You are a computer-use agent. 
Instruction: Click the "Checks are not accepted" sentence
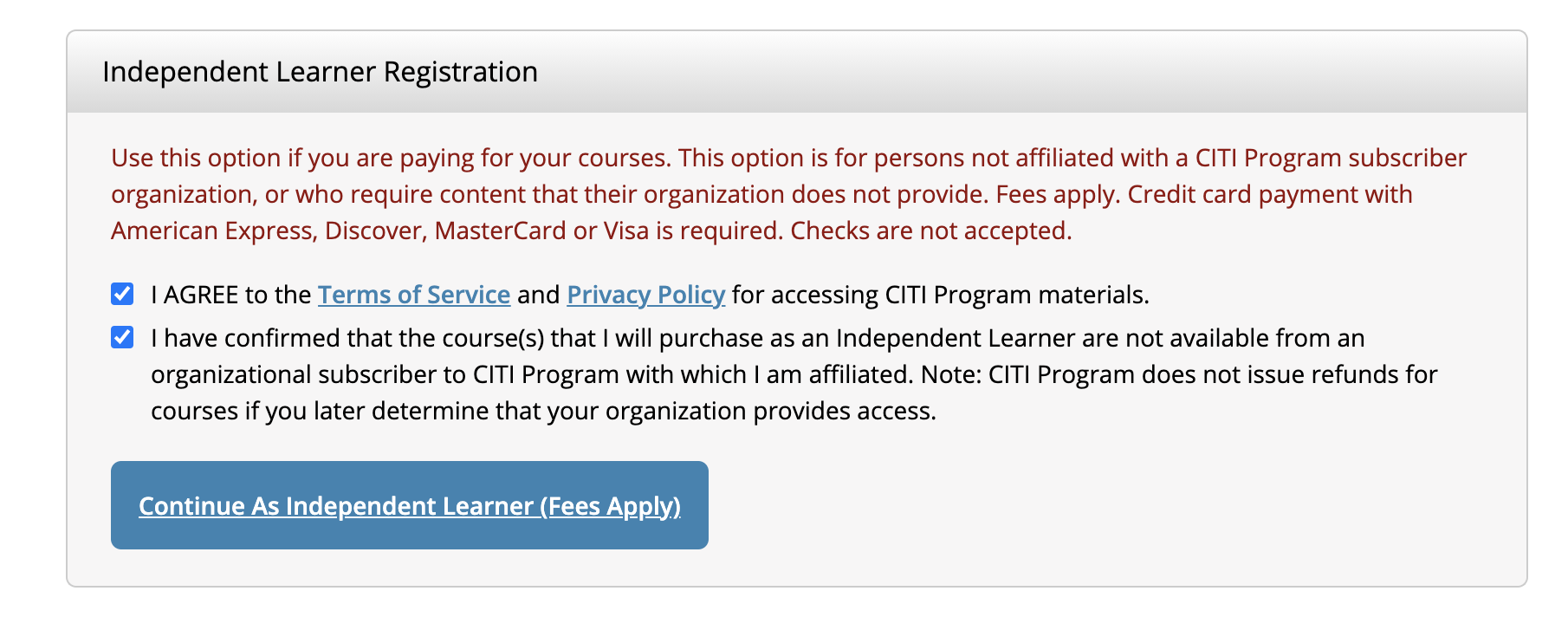(x=930, y=231)
